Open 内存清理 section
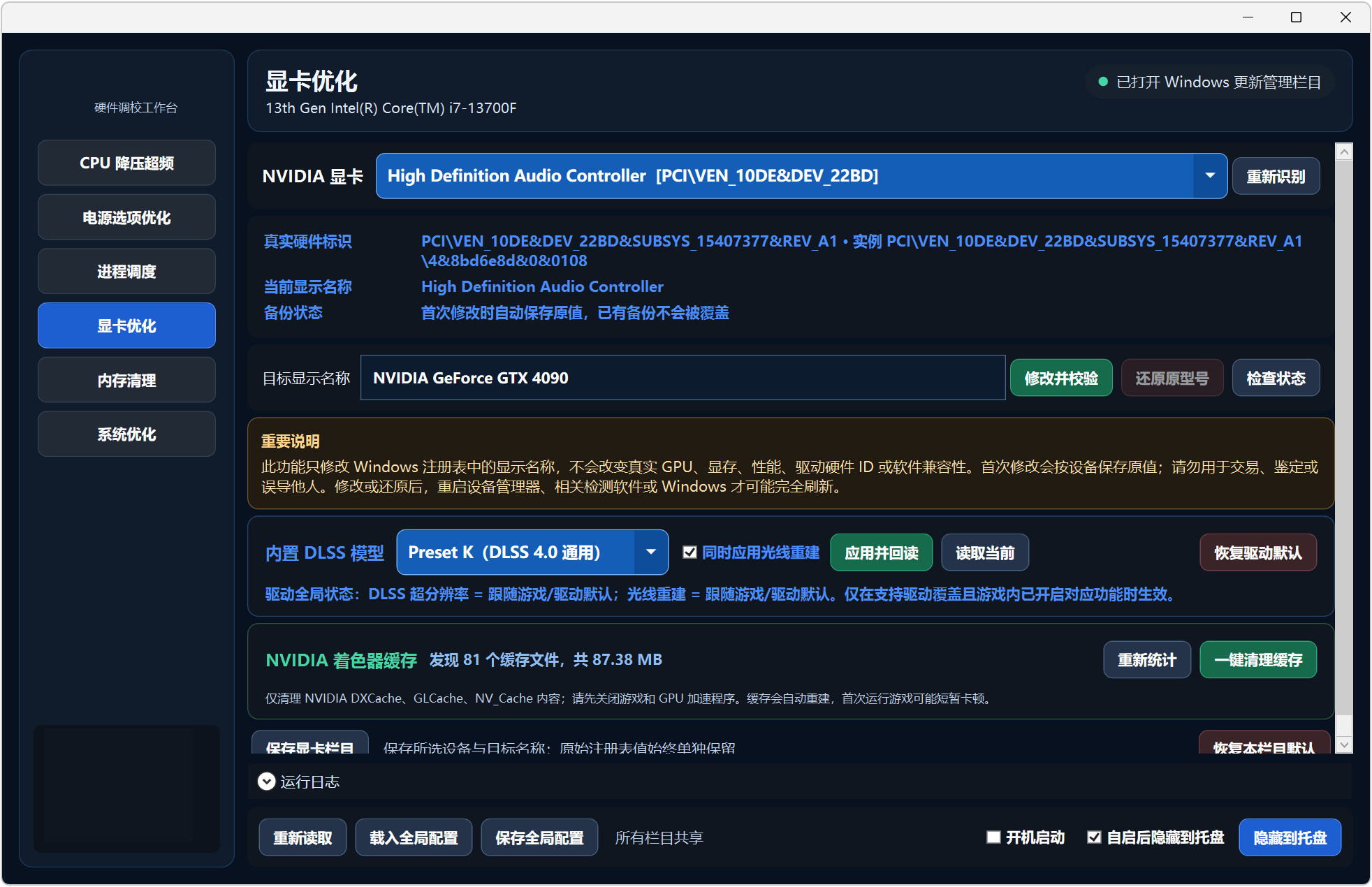Image resolution: width=1372 pixels, height=887 pixels. [126, 380]
